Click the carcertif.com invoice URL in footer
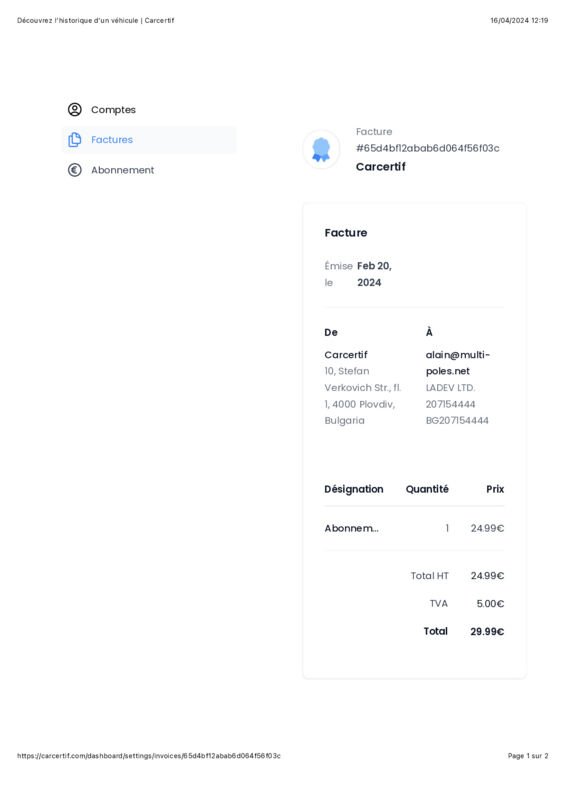This screenshot has height=800, width=566. pos(149,756)
